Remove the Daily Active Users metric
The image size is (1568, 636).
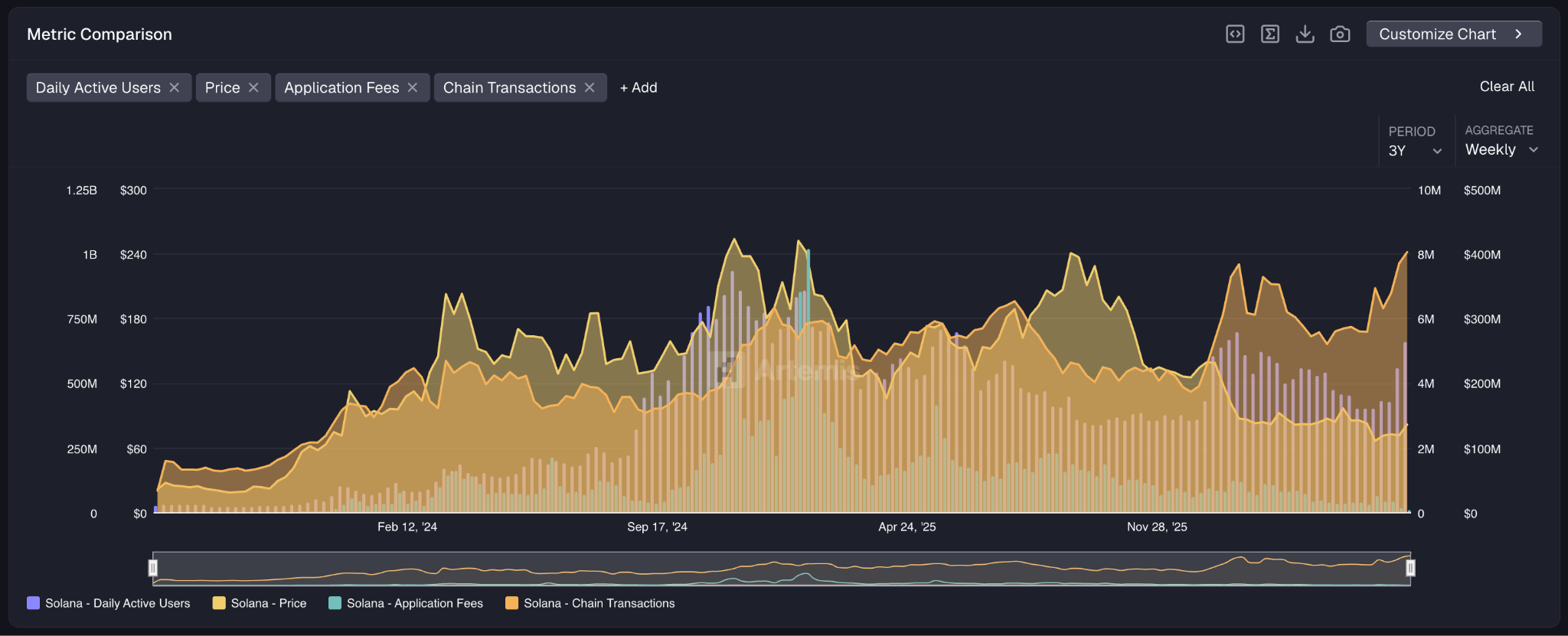(175, 87)
